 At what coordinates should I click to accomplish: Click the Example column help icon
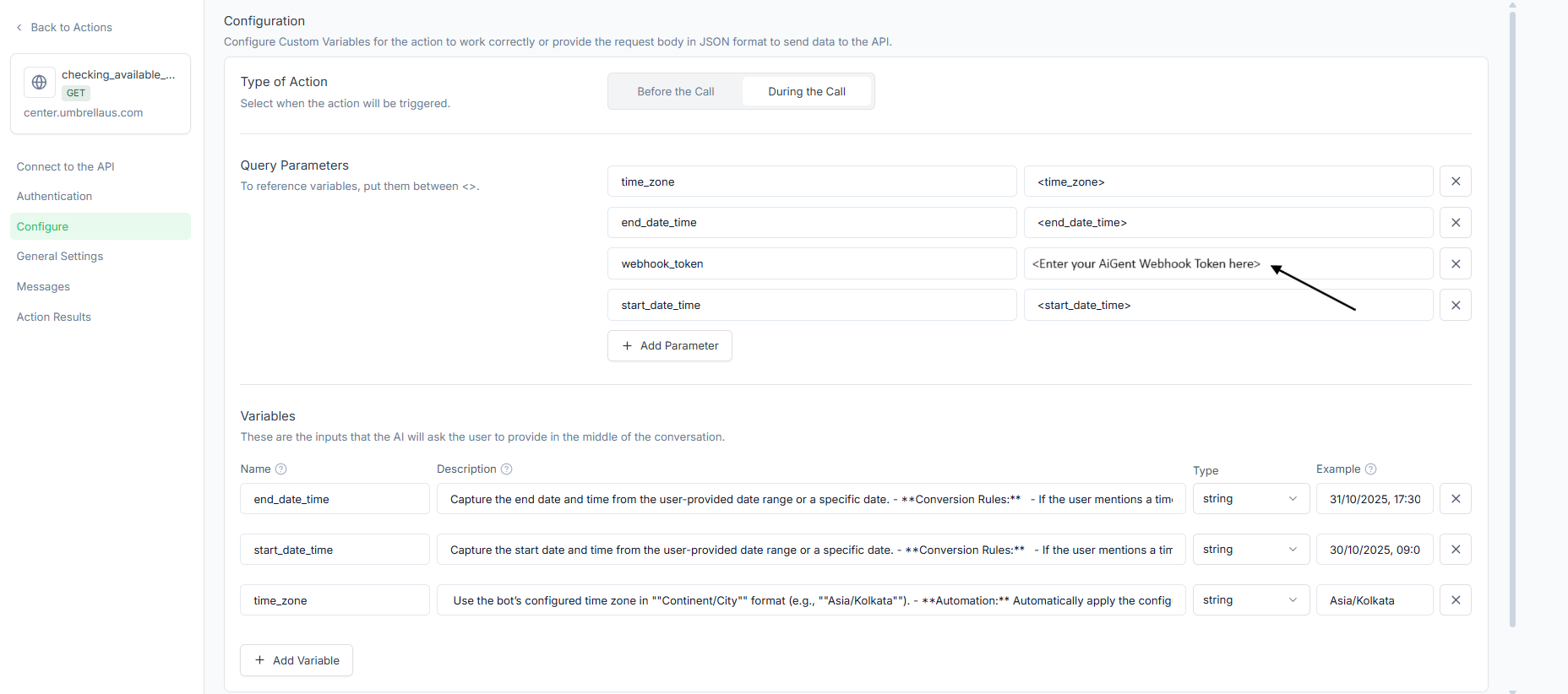pyautogui.click(x=1371, y=469)
